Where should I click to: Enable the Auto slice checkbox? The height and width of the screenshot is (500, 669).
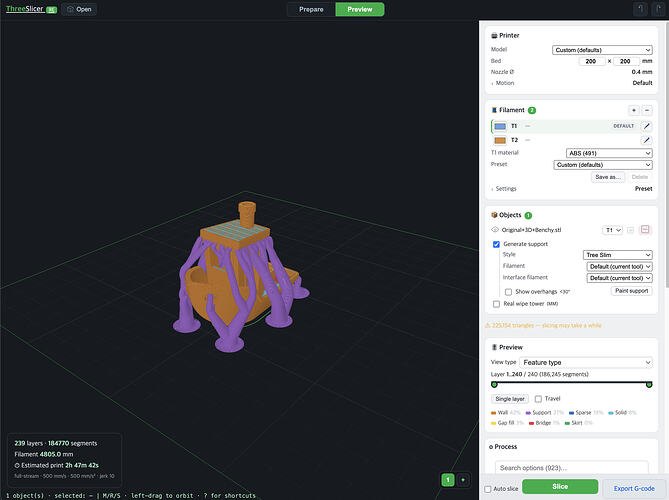tap(488, 489)
